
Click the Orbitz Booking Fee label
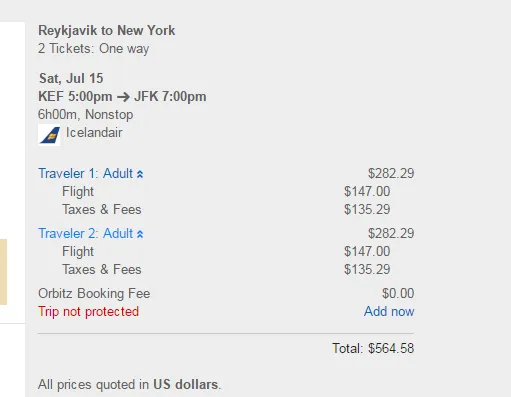94,294
